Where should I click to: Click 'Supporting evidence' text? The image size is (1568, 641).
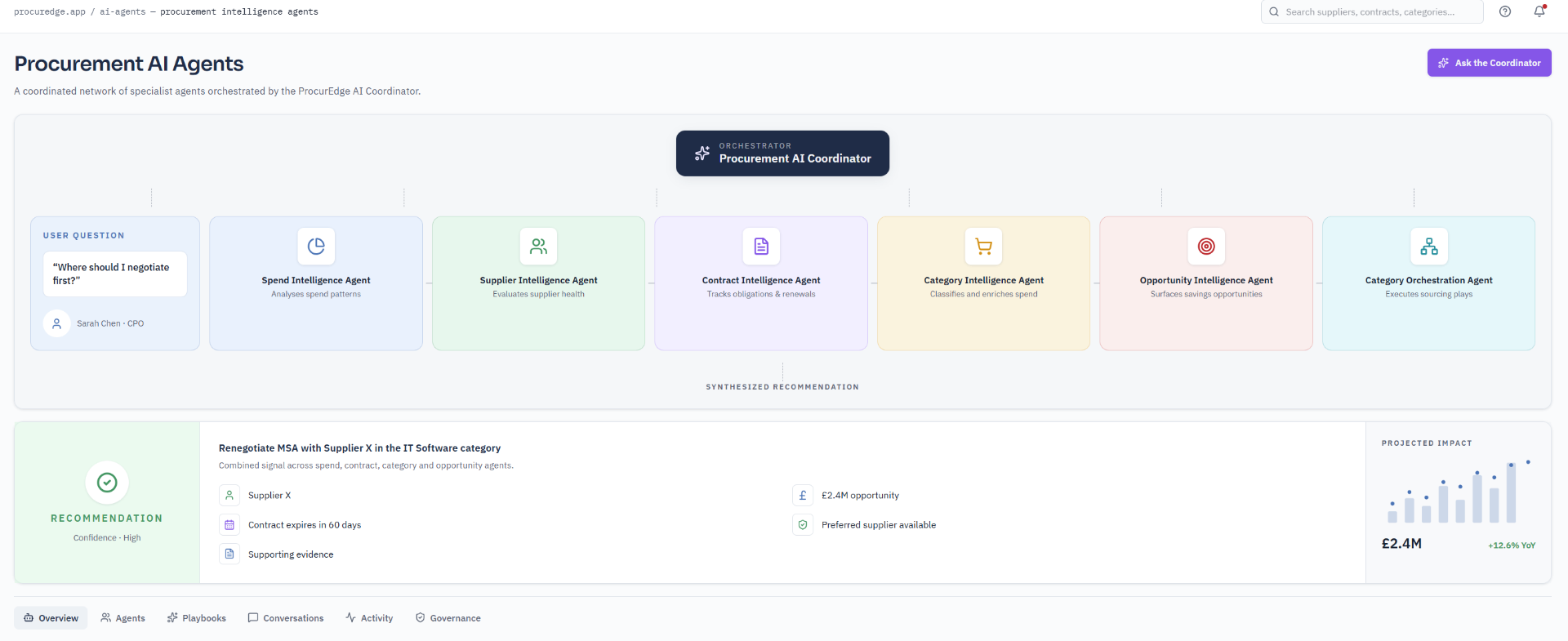tap(291, 554)
